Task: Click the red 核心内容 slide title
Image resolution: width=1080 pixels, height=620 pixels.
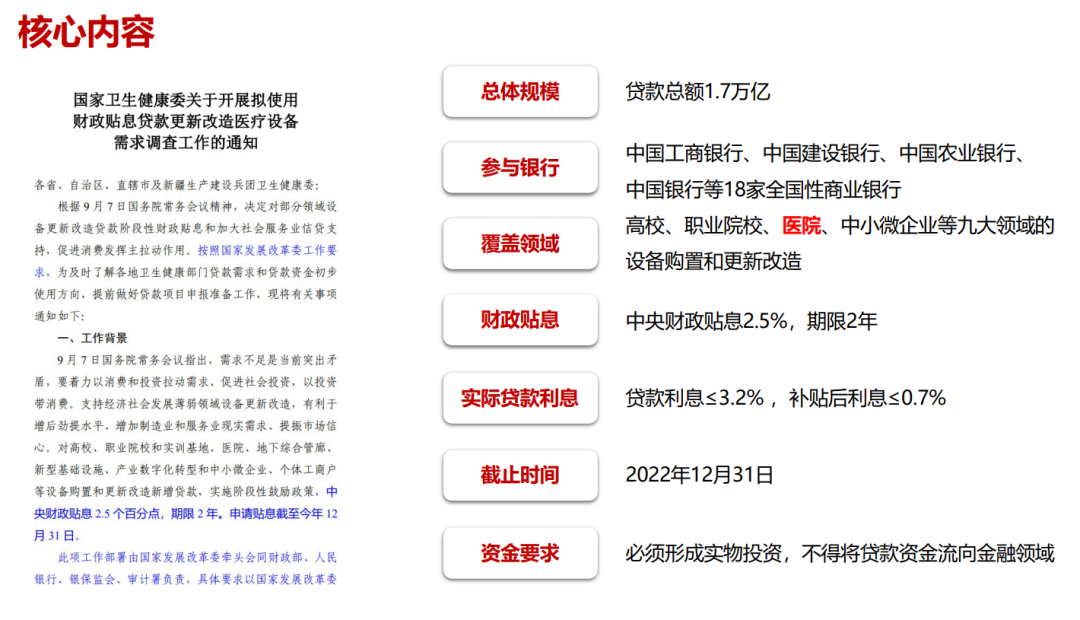Action: (86, 32)
